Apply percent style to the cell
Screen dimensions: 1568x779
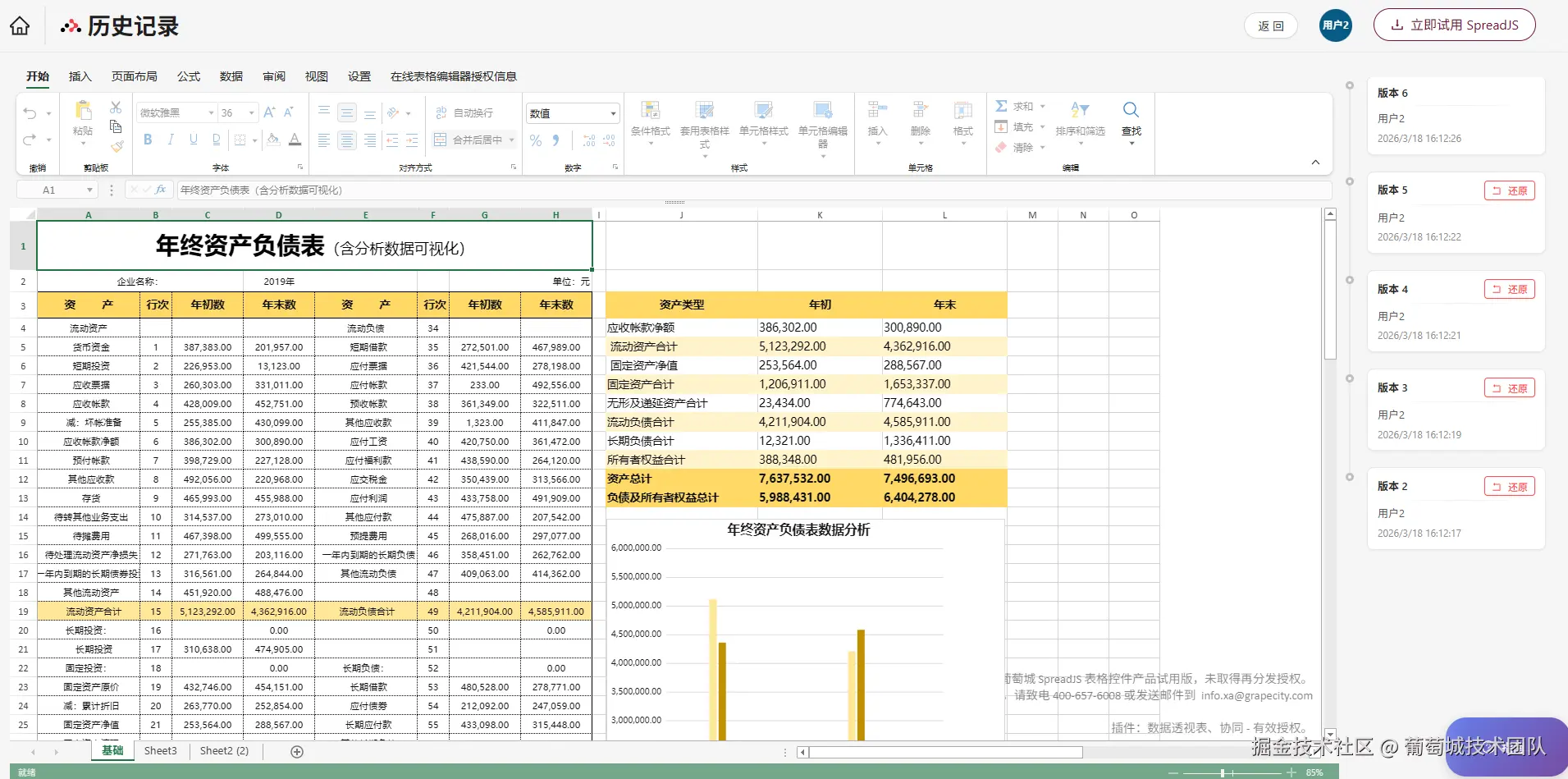(x=536, y=140)
